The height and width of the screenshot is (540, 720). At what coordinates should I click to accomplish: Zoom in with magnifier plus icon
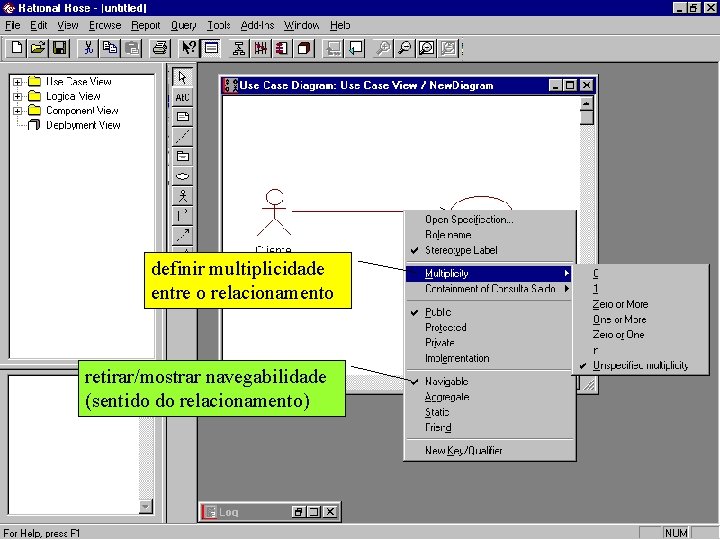(x=383, y=48)
